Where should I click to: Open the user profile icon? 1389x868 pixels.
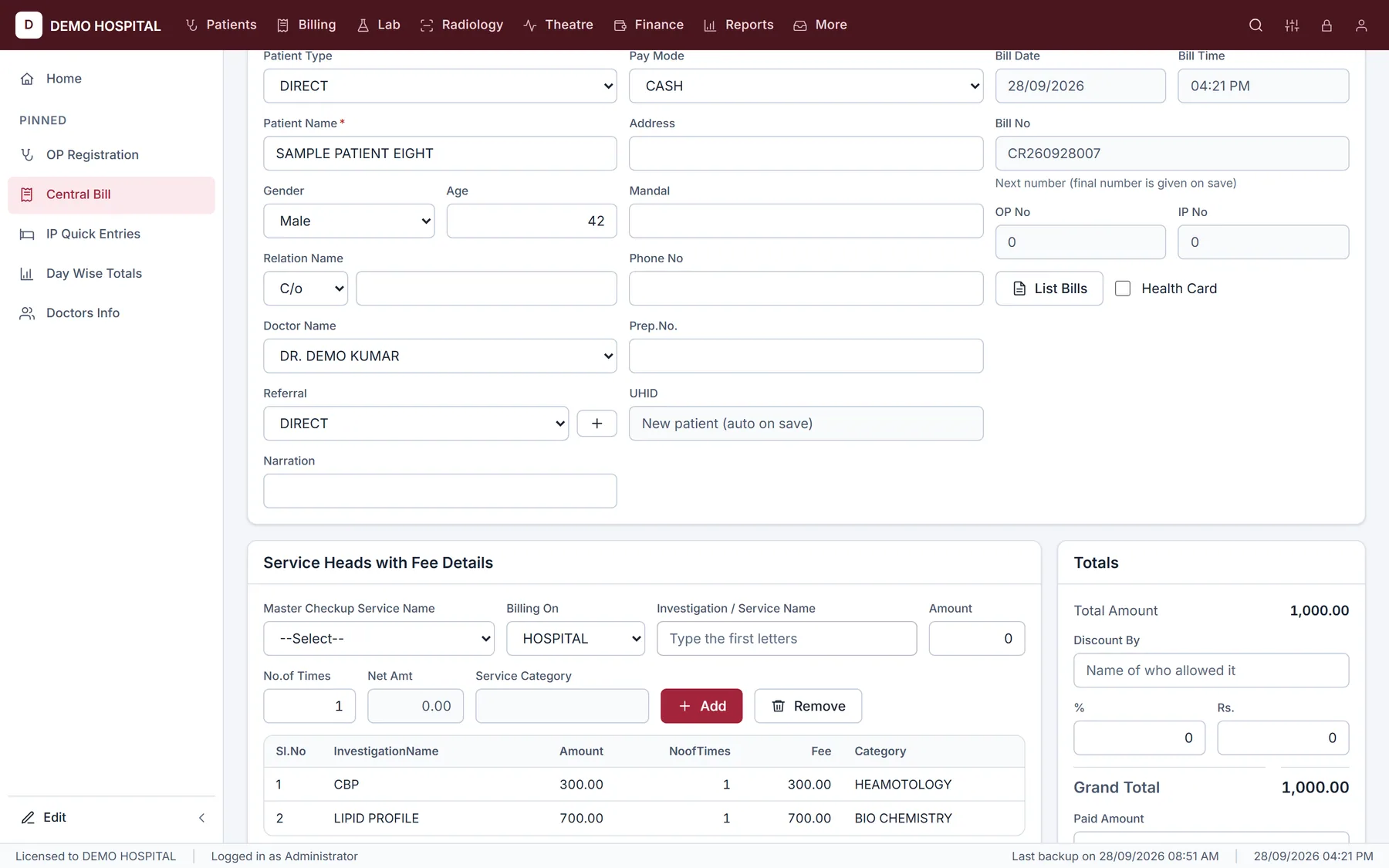(1361, 25)
